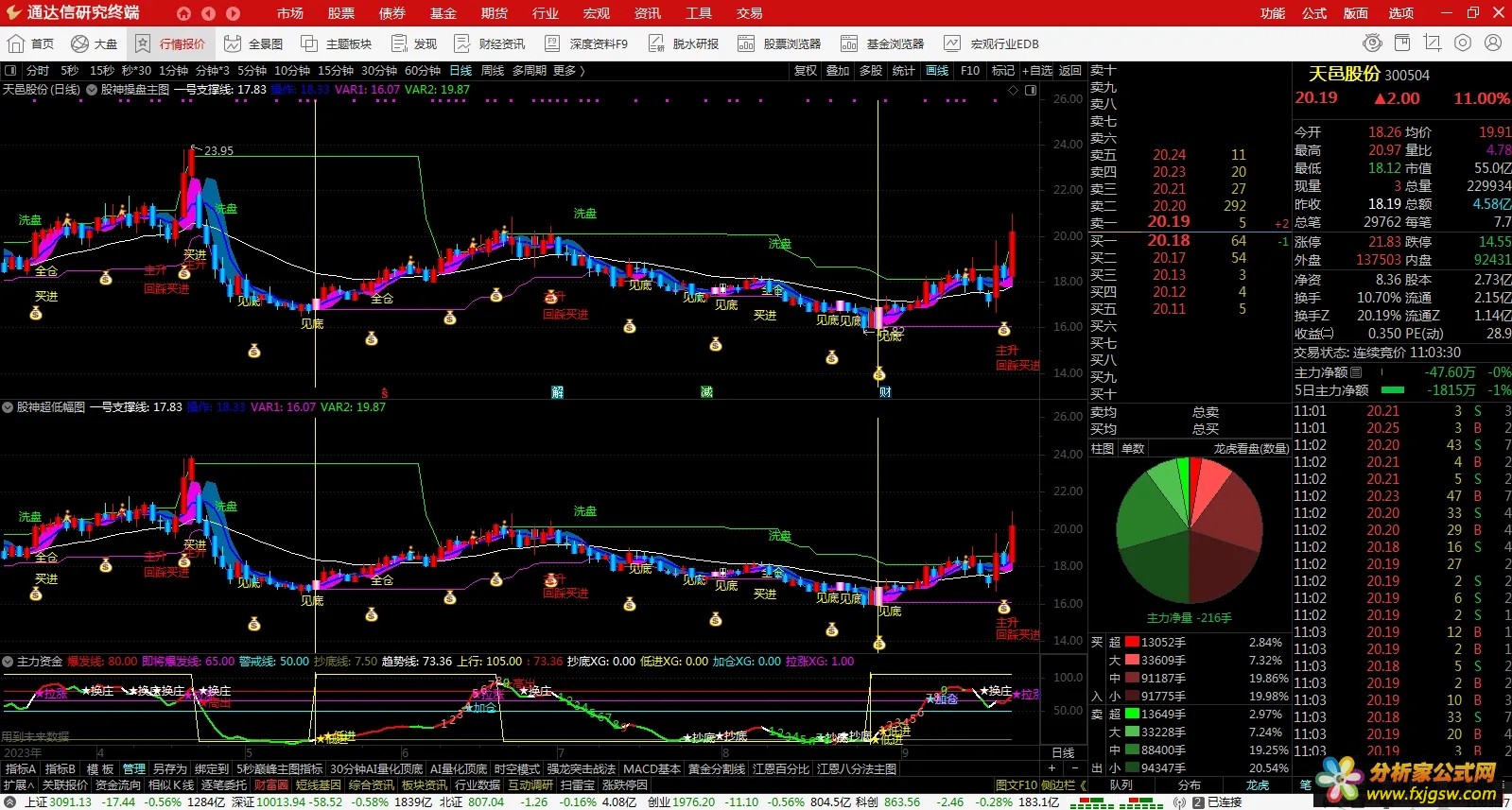1512x810 pixels.
Task: Click the alien-face icon in top-right toolbar
Action: 1372,43
